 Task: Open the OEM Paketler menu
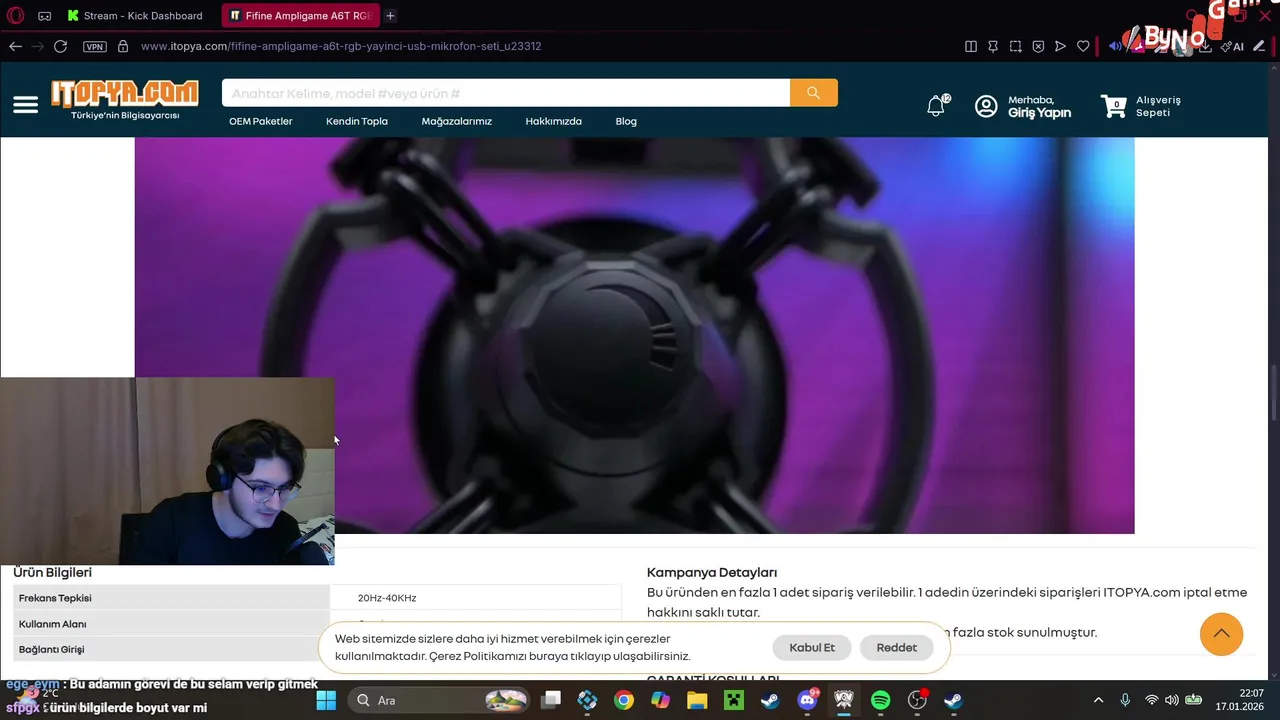pyautogui.click(x=261, y=121)
